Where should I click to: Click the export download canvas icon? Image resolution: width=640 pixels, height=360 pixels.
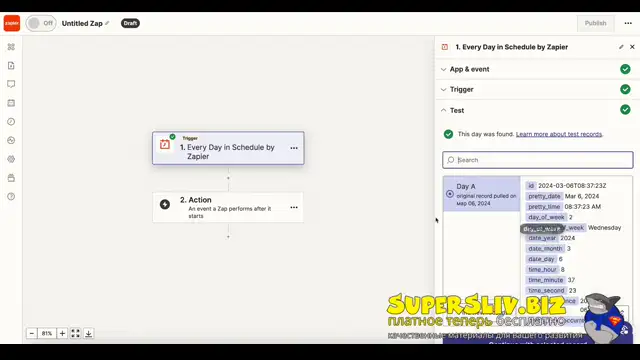coord(89,333)
